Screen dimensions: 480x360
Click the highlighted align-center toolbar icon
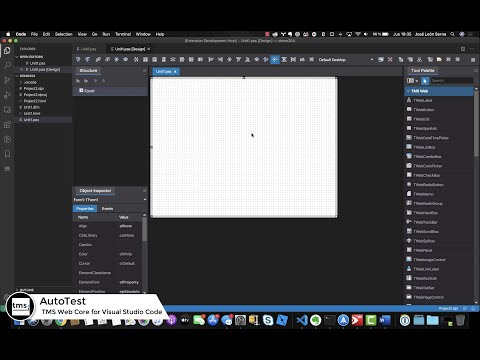coord(275,60)
